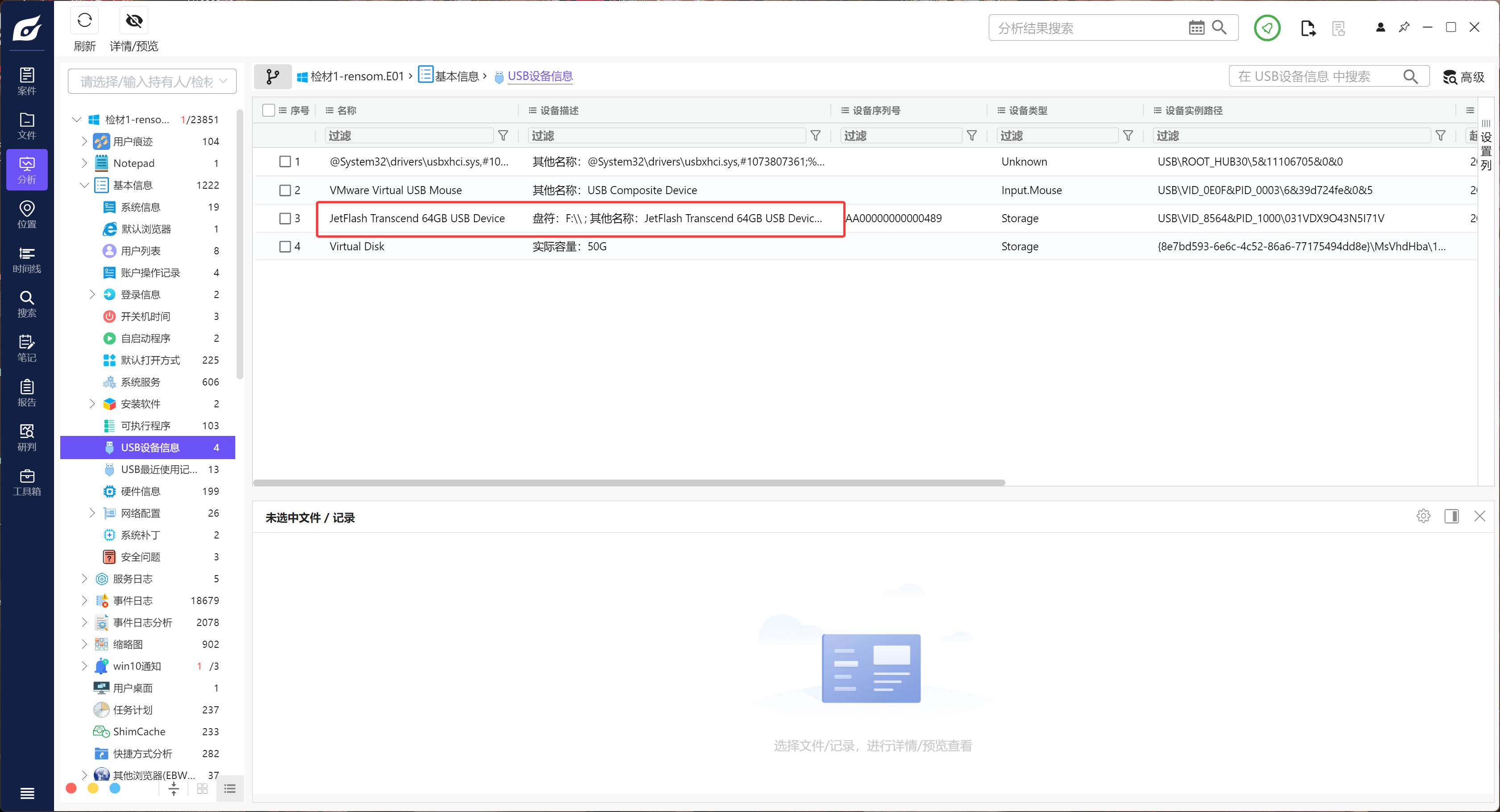Click the 高级 advanced search button

coord(1464,77)
